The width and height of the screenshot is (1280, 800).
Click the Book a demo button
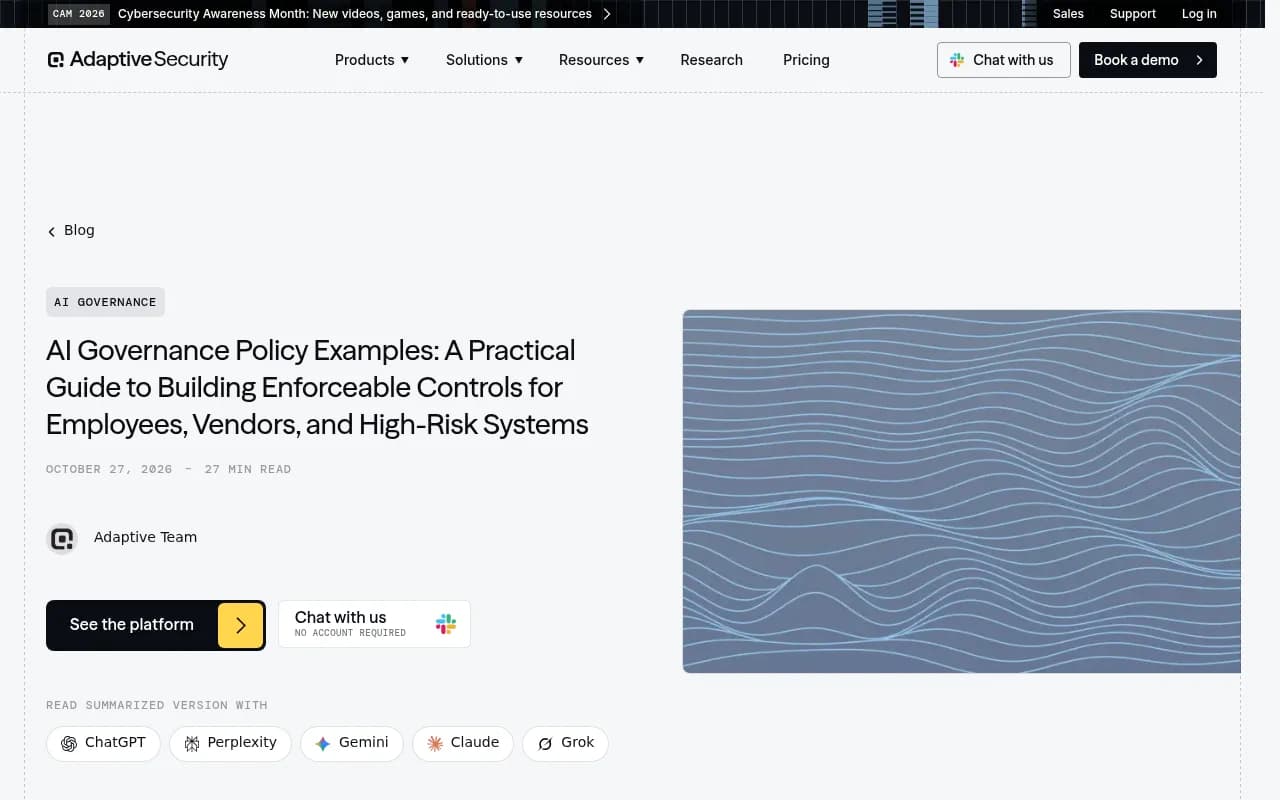click(1148, 60)
